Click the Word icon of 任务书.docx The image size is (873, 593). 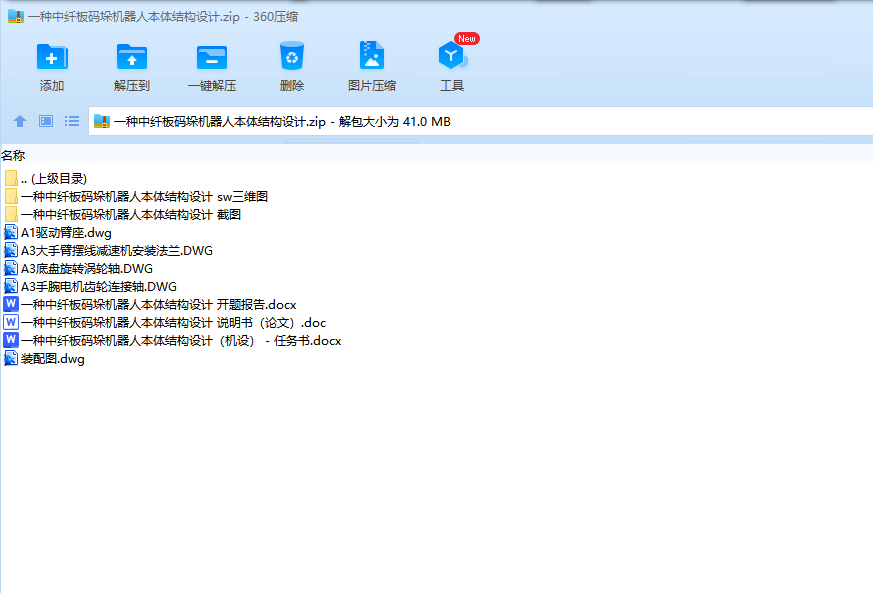pos(11,340)
